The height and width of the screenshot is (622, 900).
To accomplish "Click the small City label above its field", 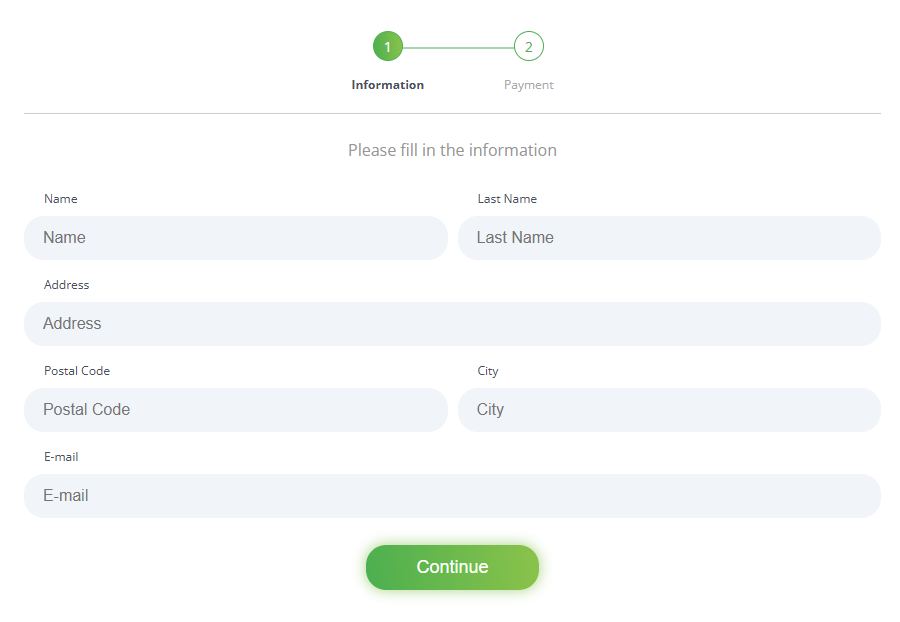I will pos(488,371).
